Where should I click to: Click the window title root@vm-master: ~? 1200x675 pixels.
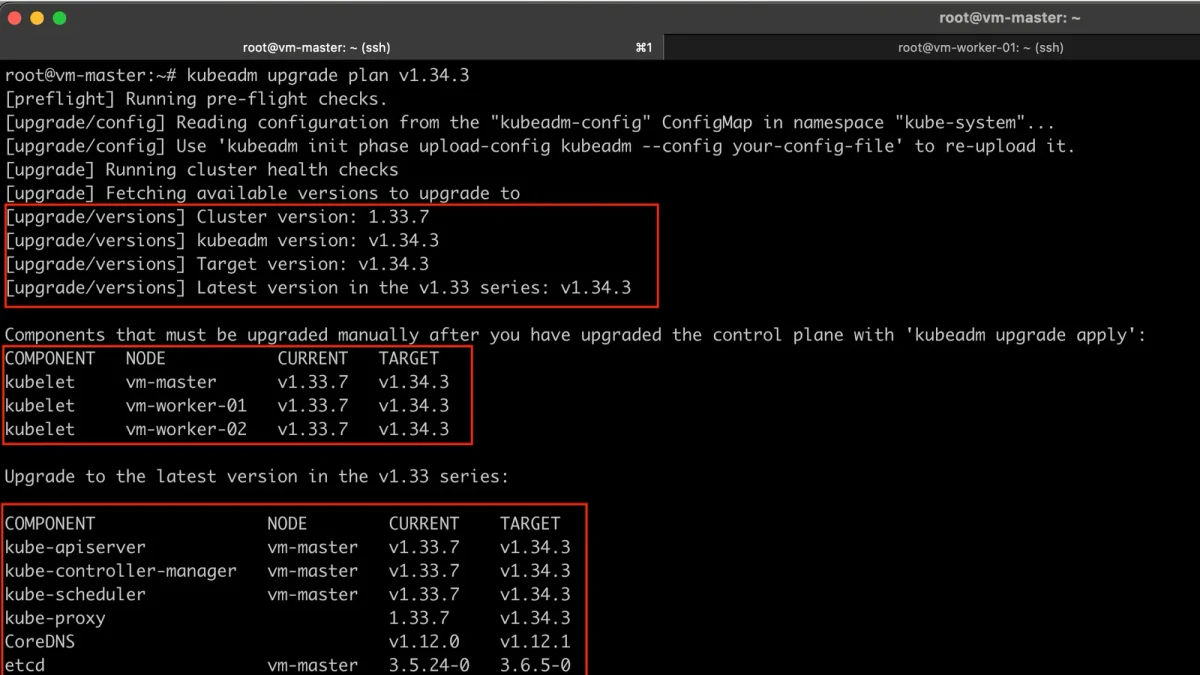[x=1009, y=18]
